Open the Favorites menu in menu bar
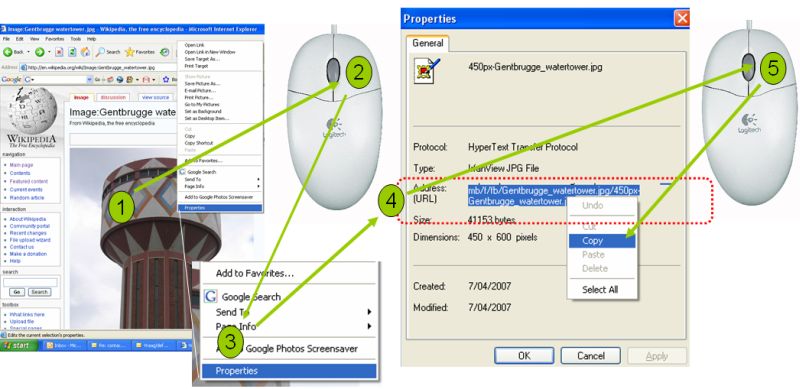Image resolution: width=800 pixels, height=389 pixels. point(55,39)
